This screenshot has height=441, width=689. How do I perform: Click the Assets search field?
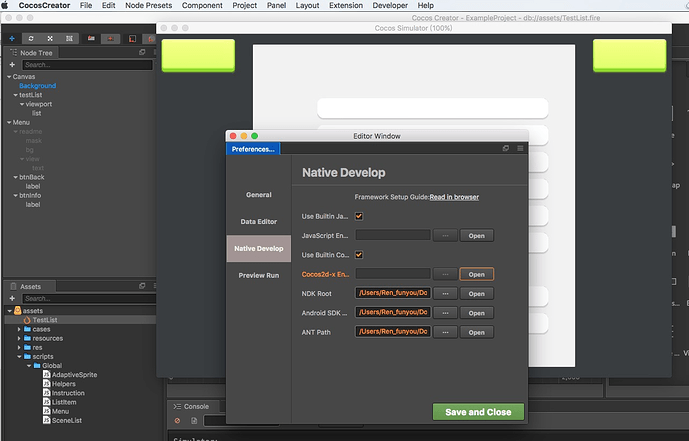pos(89,298)
